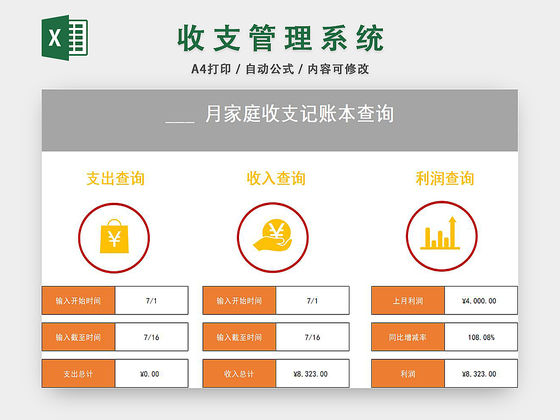Edit expense end date 7/16 field
The image size is (560, 420).
point(151,337)
